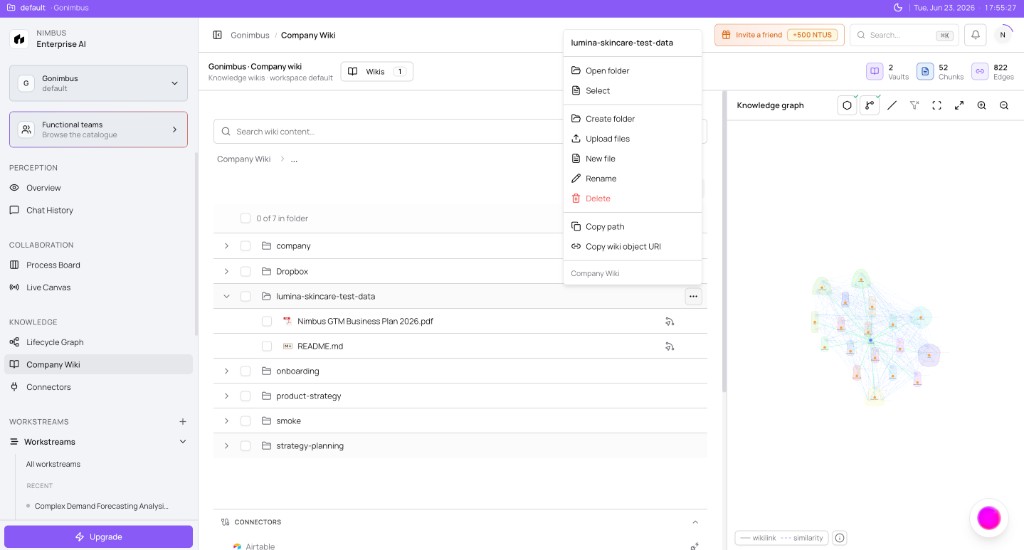Open the pink assistant bubble

(989, 518)
